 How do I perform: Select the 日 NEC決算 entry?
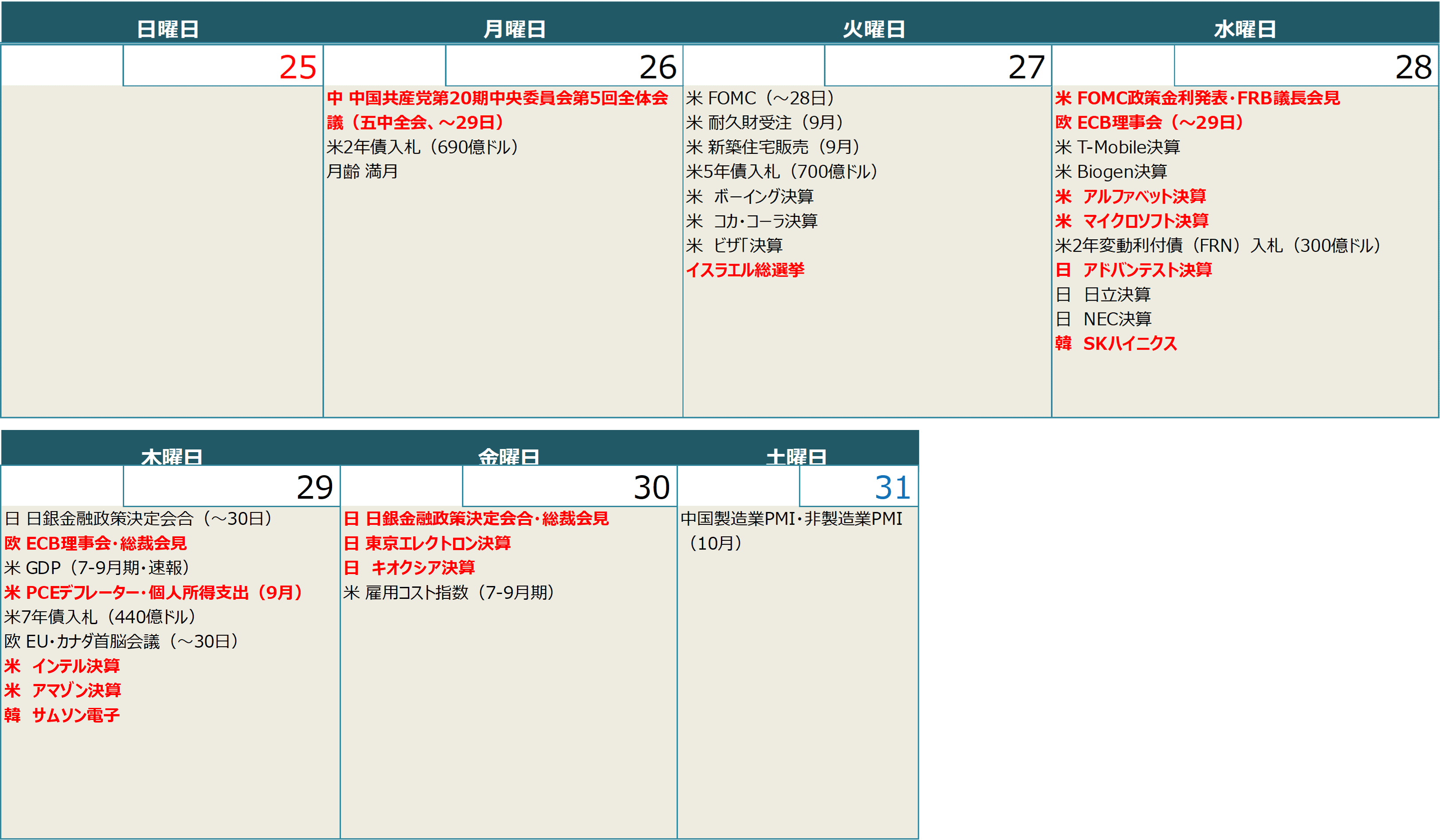tap(1103, 319)
